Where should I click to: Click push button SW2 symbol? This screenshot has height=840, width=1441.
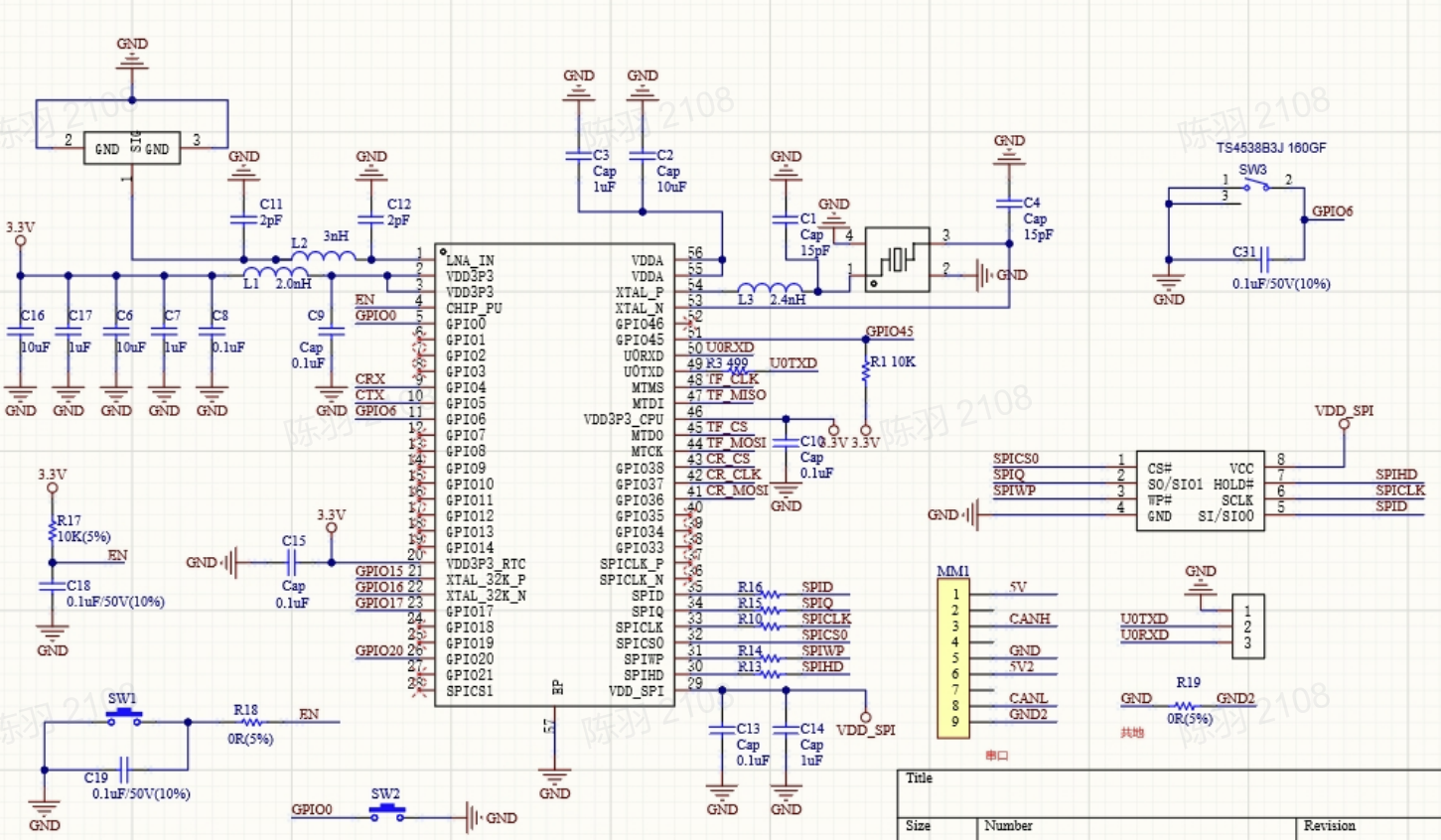point(387,813)
